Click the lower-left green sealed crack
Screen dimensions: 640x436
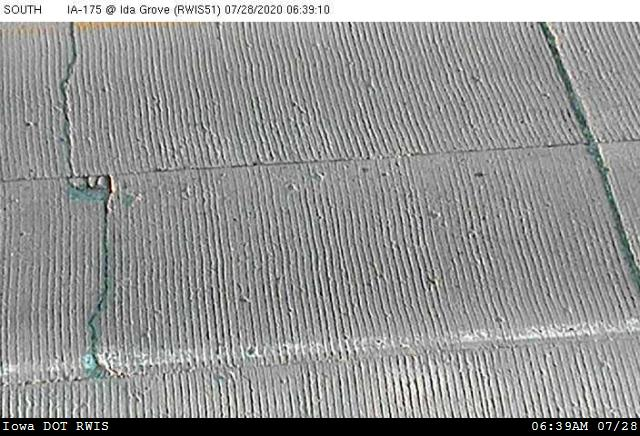96,290
